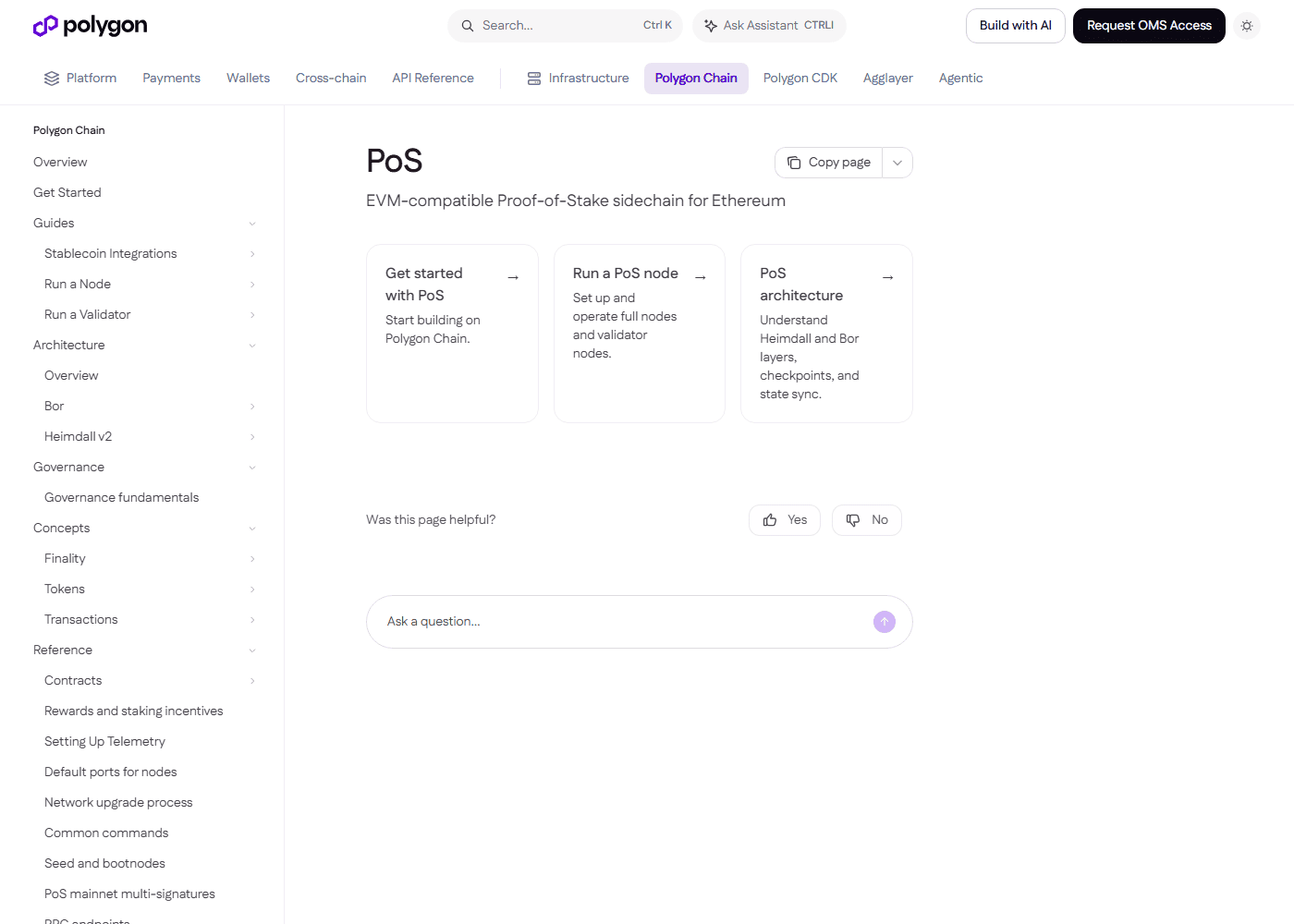Expand Run a Node chevron
The height and width of the screenshot is (924, 1294).
click(x=252, y=285)
